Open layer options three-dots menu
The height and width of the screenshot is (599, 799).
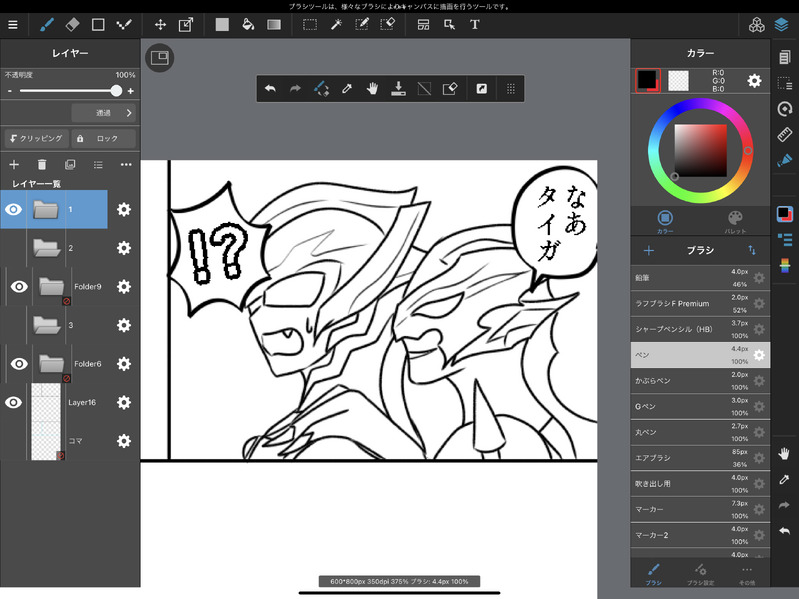click(x=126, y=164)
